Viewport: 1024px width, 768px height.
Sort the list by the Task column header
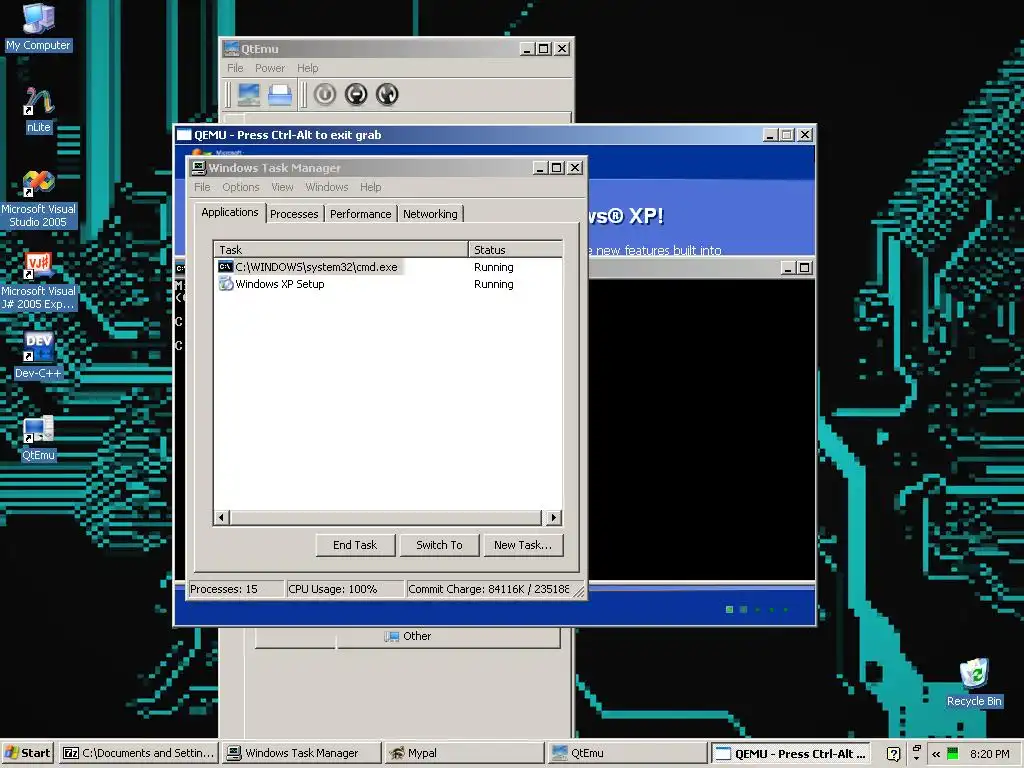pyautogui.click(x=341, y=249)
